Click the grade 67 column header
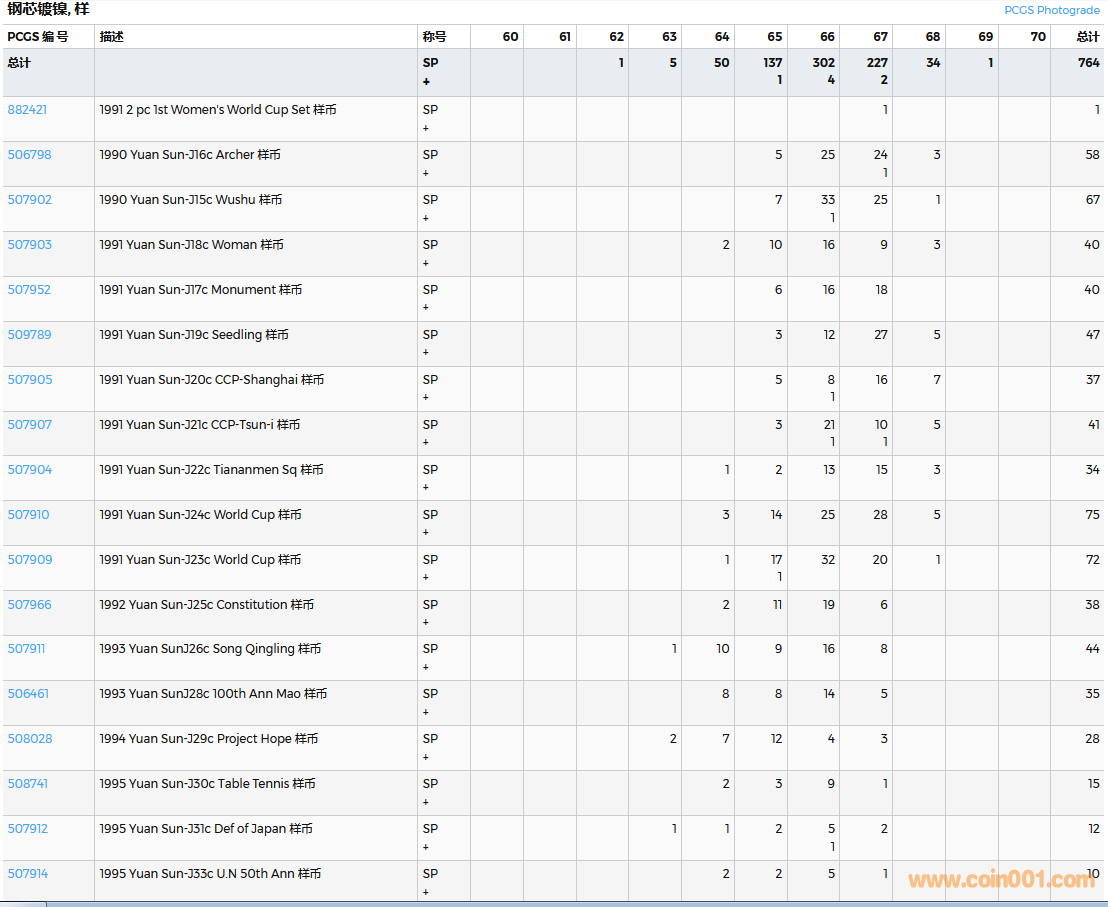Screen dimensions: 1108x907 coord(880,37)
